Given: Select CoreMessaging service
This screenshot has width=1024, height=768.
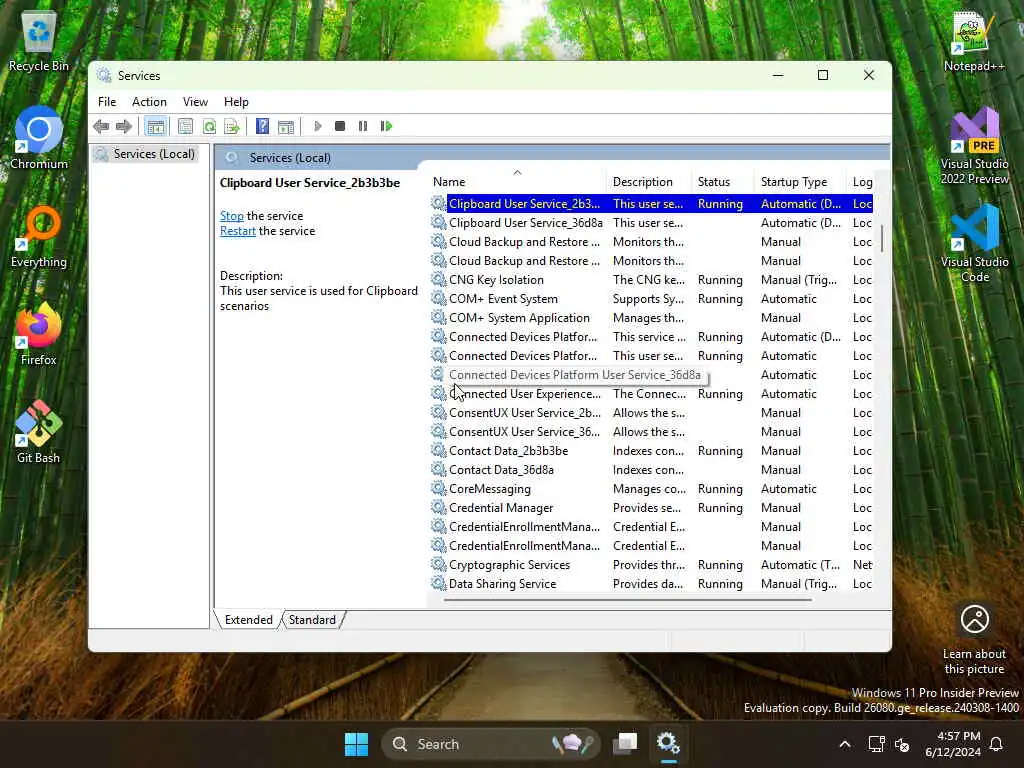Looking at the screenshot, I should (x=652, y=488).
